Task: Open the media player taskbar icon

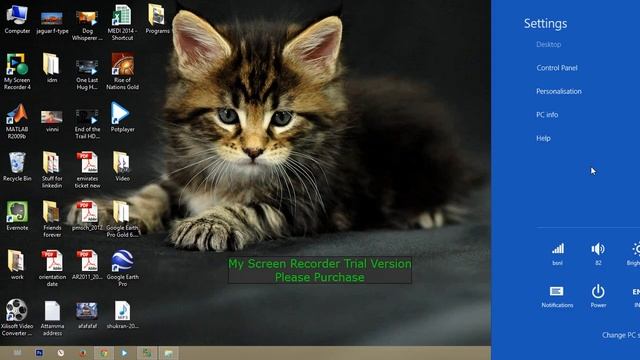Action: 124,353
